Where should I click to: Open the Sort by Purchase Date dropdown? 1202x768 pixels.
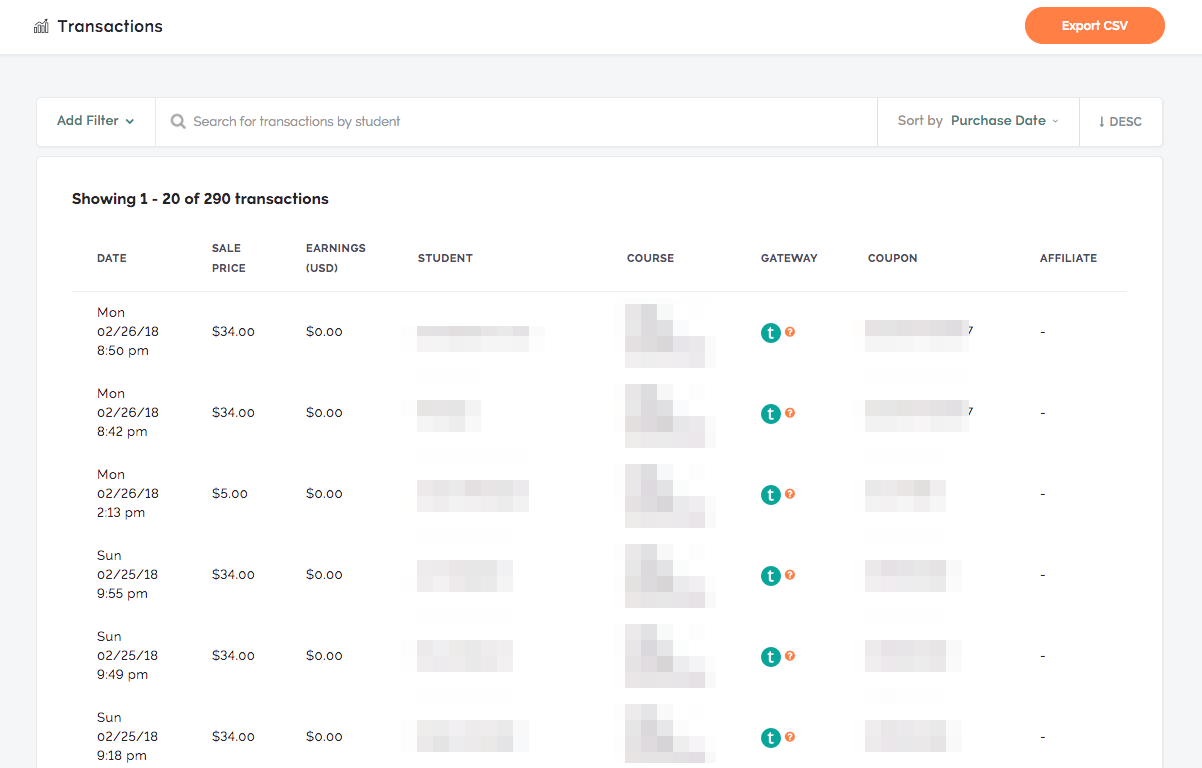point(978,121)
